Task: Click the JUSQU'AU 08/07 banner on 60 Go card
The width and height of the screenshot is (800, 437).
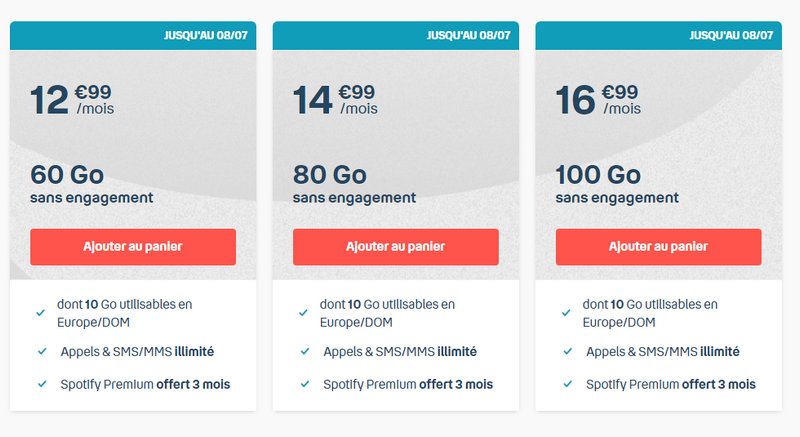Action: click(x=205, y=35)
